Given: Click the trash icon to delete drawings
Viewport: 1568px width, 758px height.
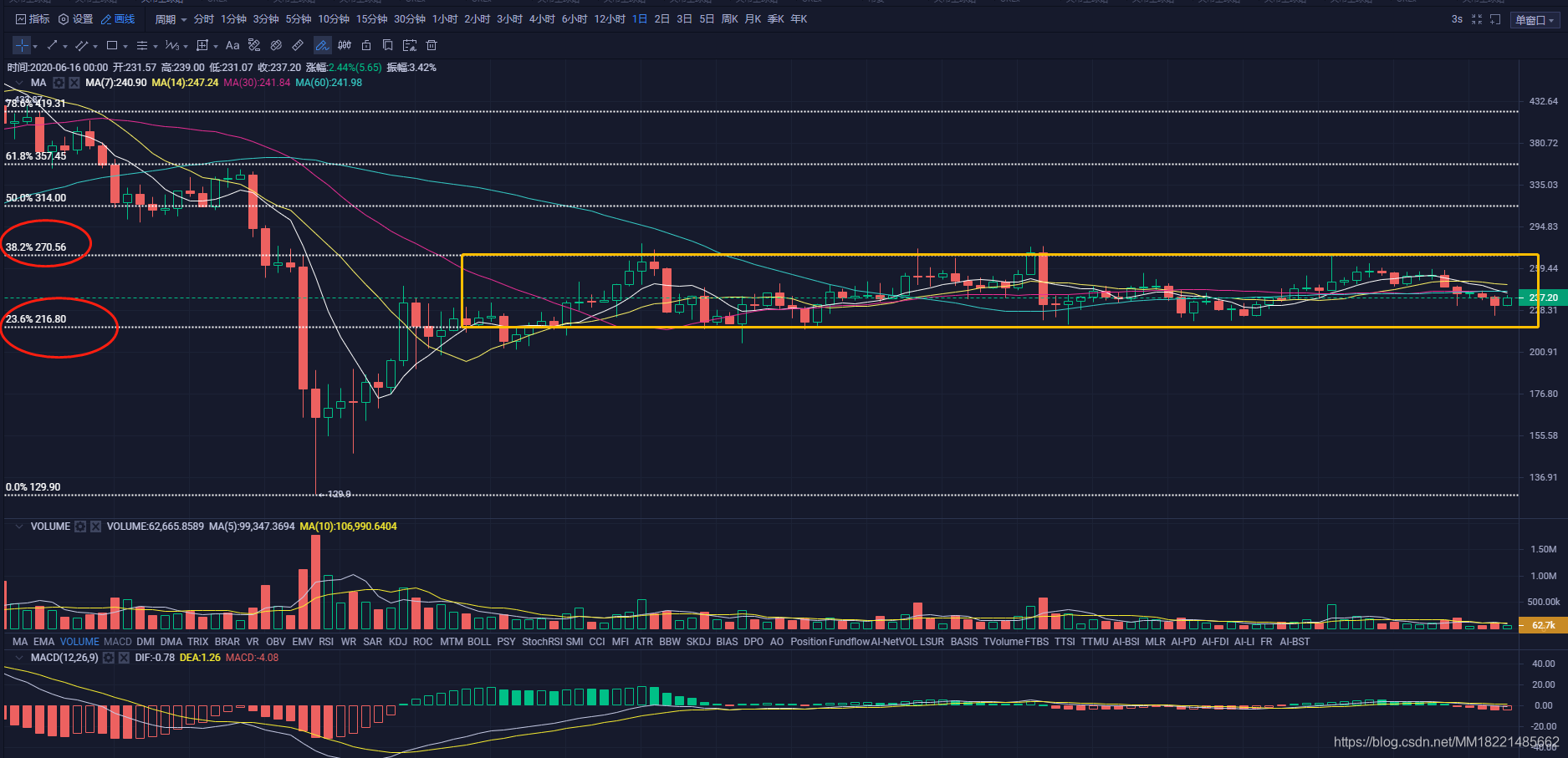Looking at the screenshot, I should pyautogui.click(x=432, y=45).
